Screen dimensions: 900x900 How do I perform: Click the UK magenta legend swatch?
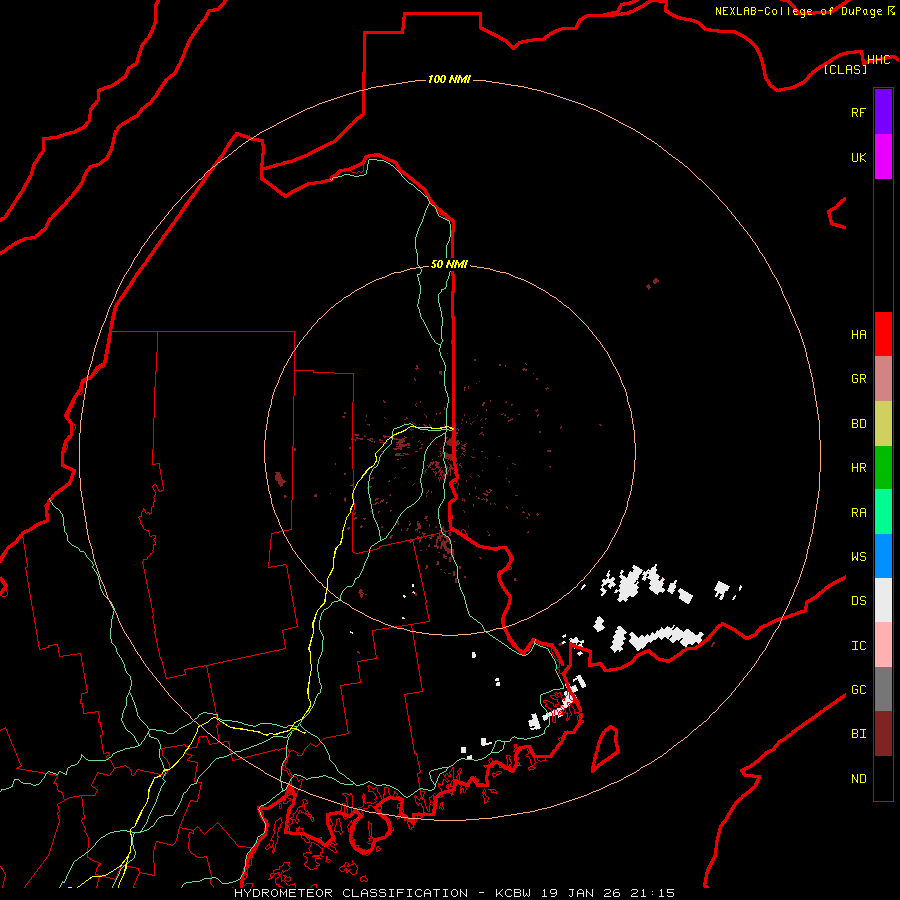[883, 157]
